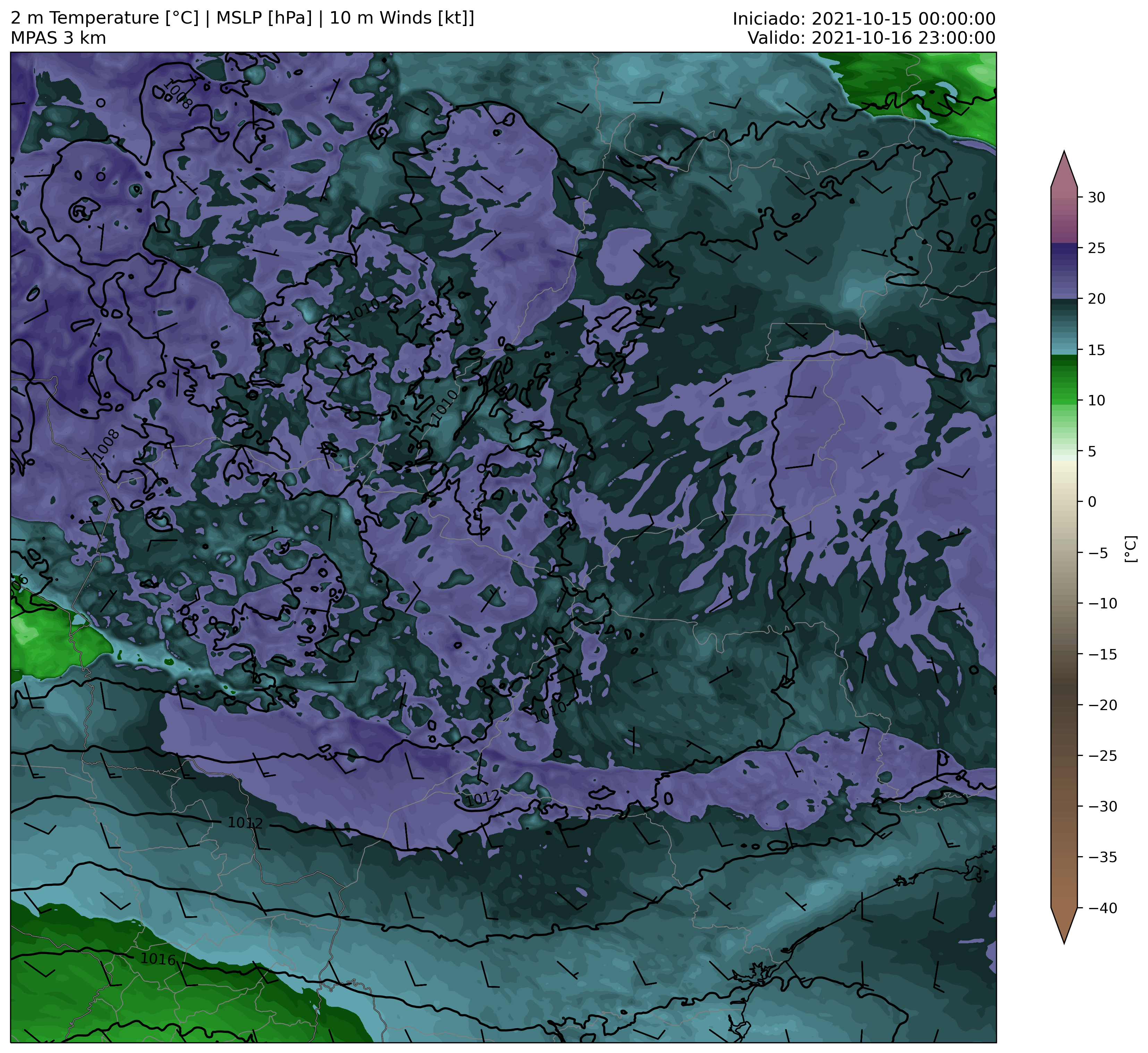Screen dimensions: 1148x1053
Task: Click the colorbar tick label −30
Action: click(1103, 806)
